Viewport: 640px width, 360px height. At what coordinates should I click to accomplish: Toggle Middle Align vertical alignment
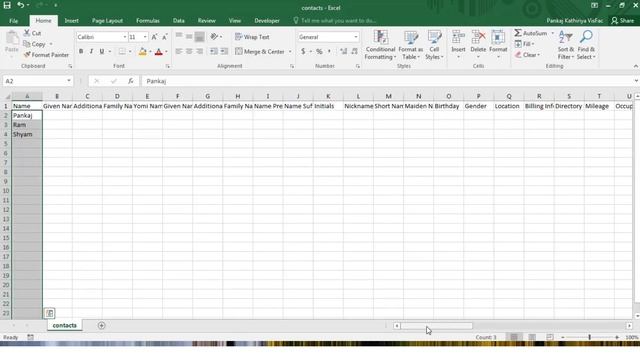(189, 37)
